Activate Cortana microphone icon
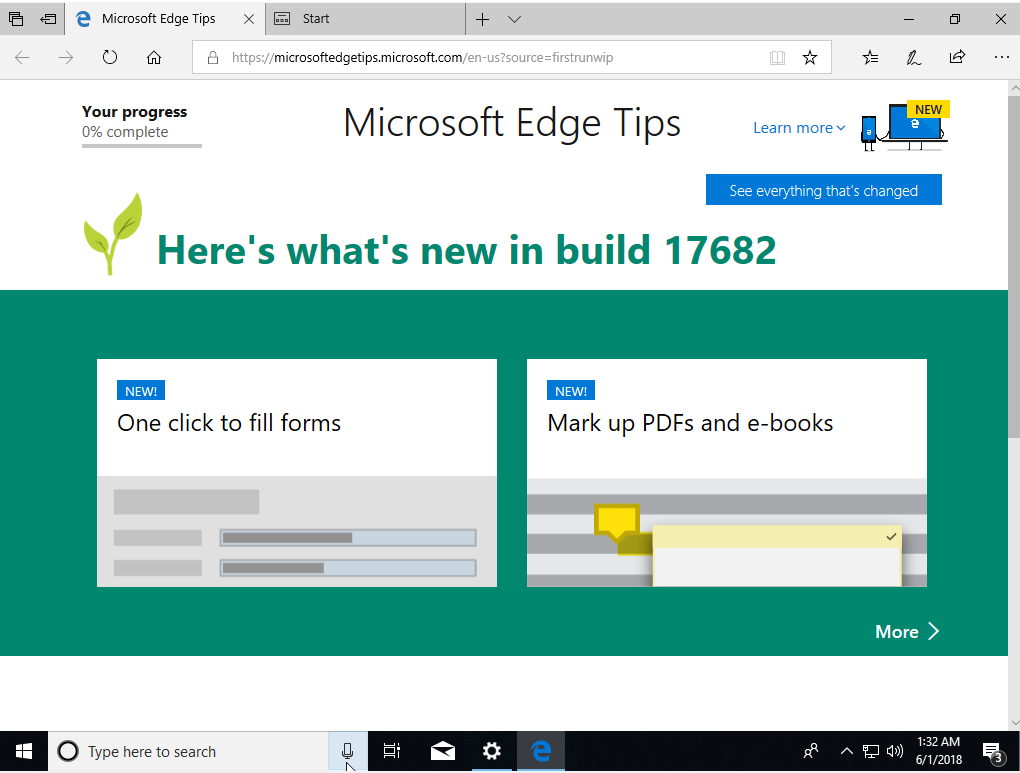This screenshot has width=1020, height=773. click(347, 752)
